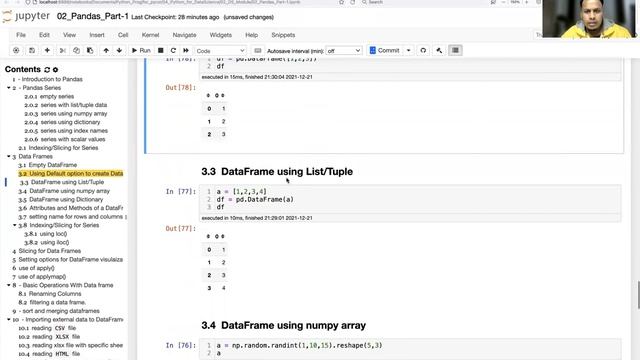Go to Renaming Columns in Contents

[x=55, y=294]
